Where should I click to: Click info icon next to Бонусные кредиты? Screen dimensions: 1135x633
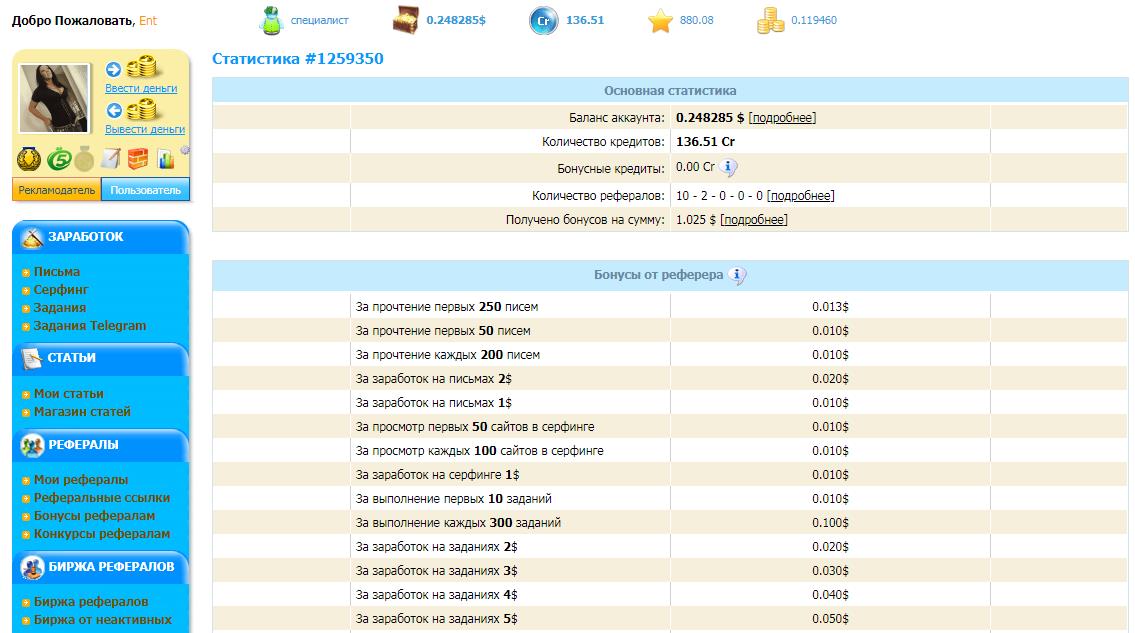(729, 167)
